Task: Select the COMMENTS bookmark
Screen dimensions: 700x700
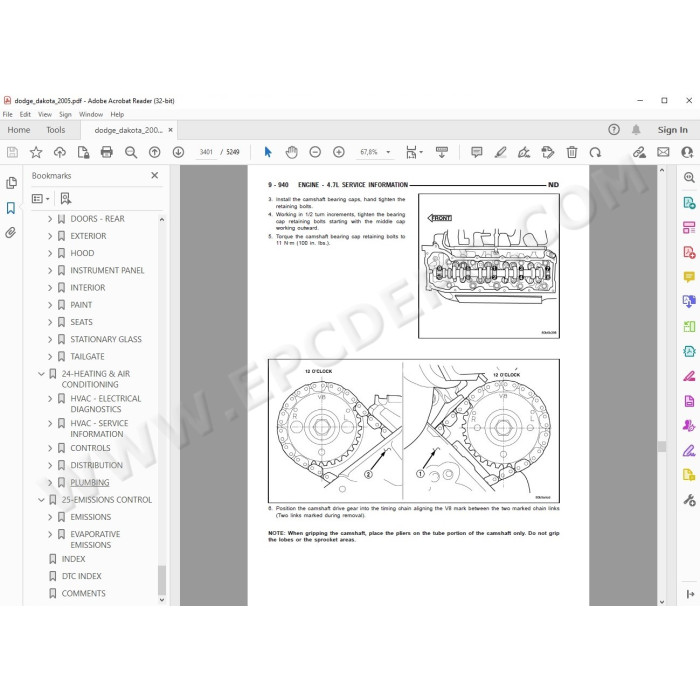Action: coord(83,593)
